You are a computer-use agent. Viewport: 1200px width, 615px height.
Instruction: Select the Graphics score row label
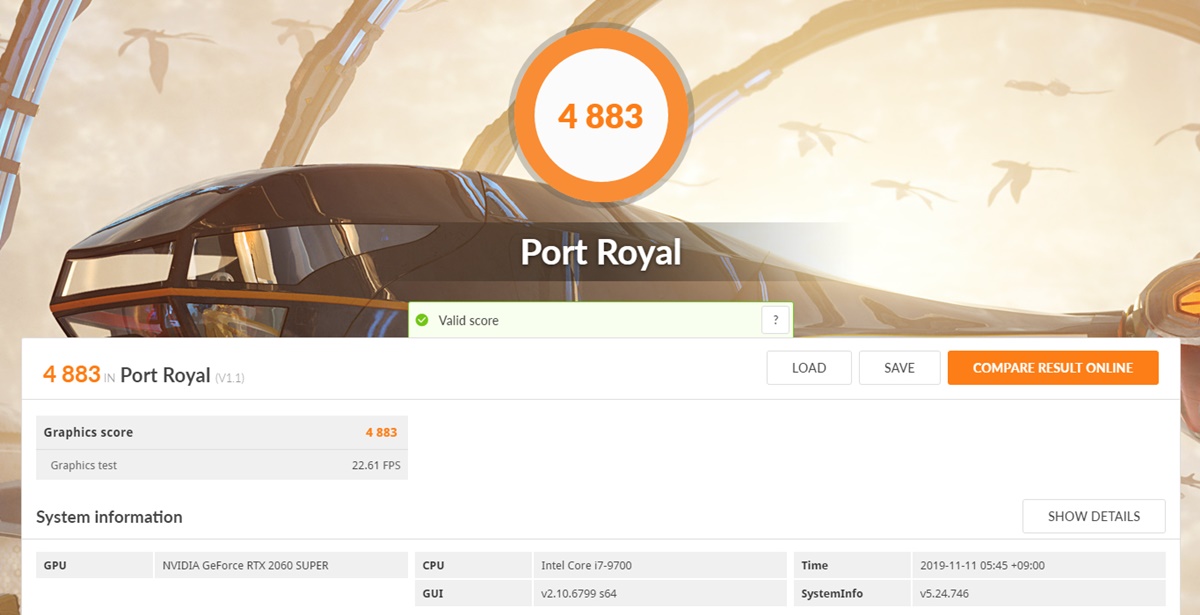88,432
